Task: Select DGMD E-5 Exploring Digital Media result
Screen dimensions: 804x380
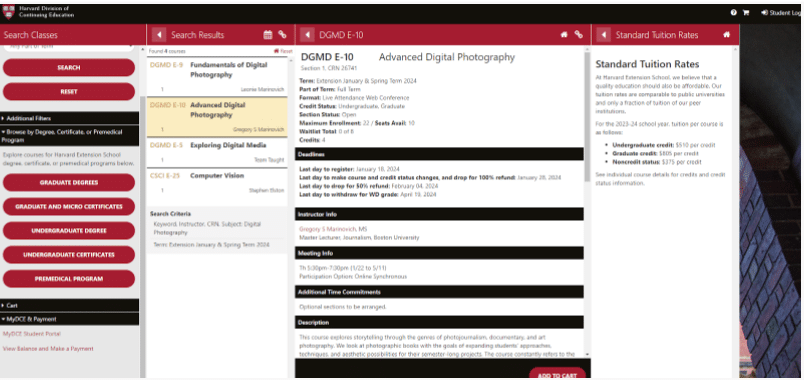Action: click(x=217, y=152)
